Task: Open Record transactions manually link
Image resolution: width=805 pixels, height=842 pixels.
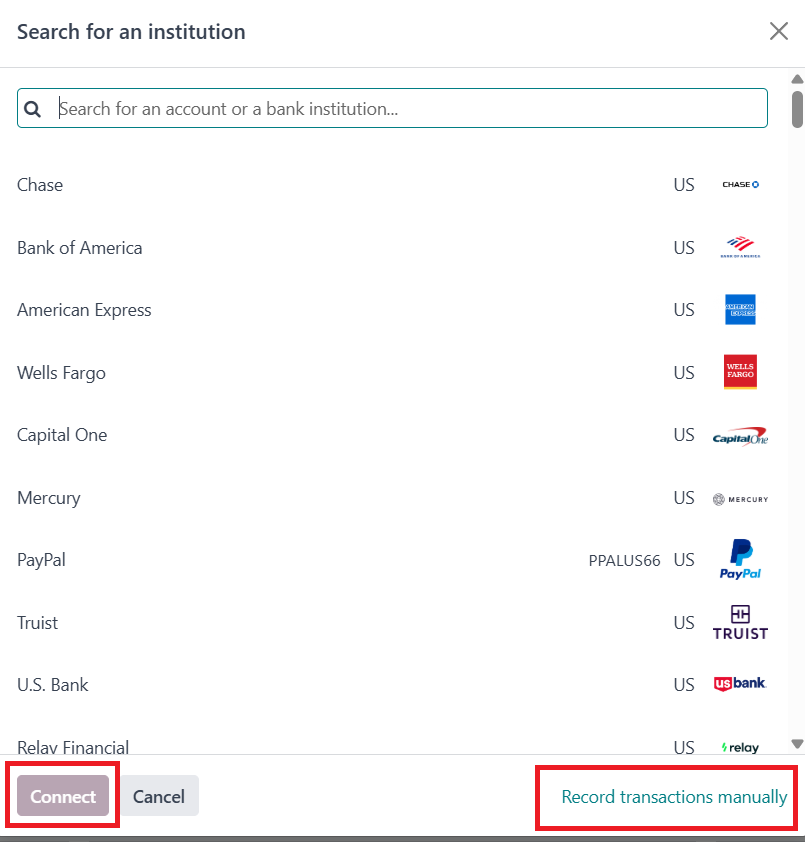Action: (674, 797)
